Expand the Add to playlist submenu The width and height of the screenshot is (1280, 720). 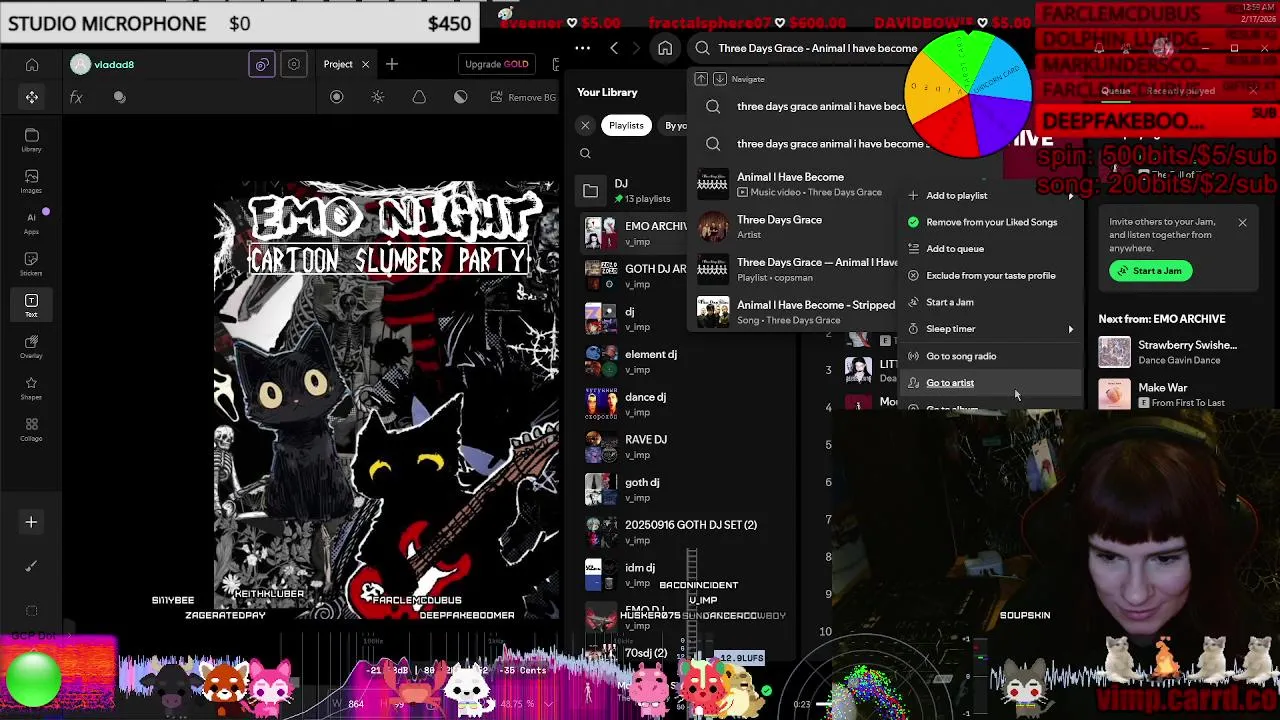coord(990,196)
